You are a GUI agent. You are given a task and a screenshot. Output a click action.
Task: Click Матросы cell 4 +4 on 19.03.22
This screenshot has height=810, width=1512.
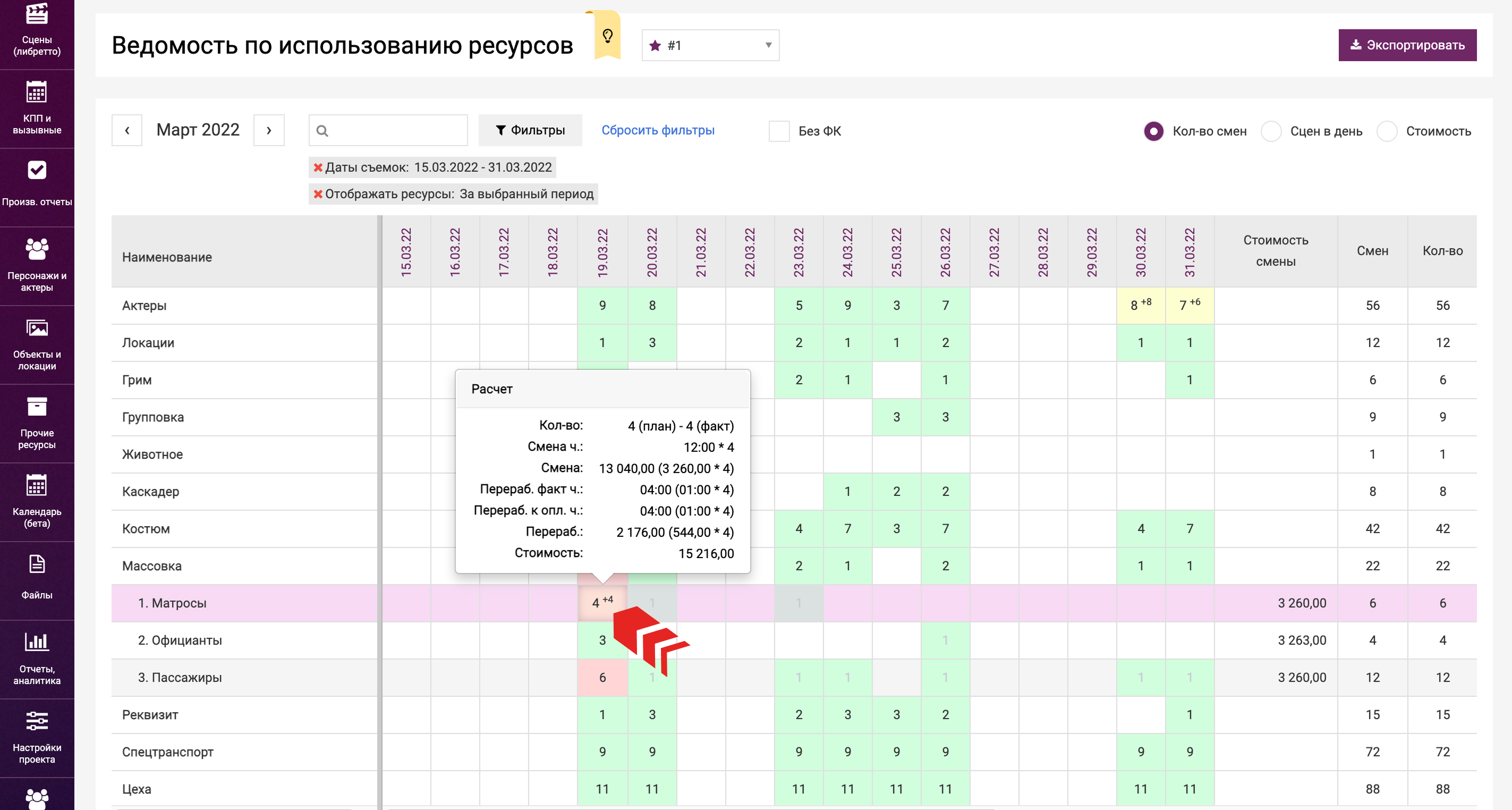[602, 603]
